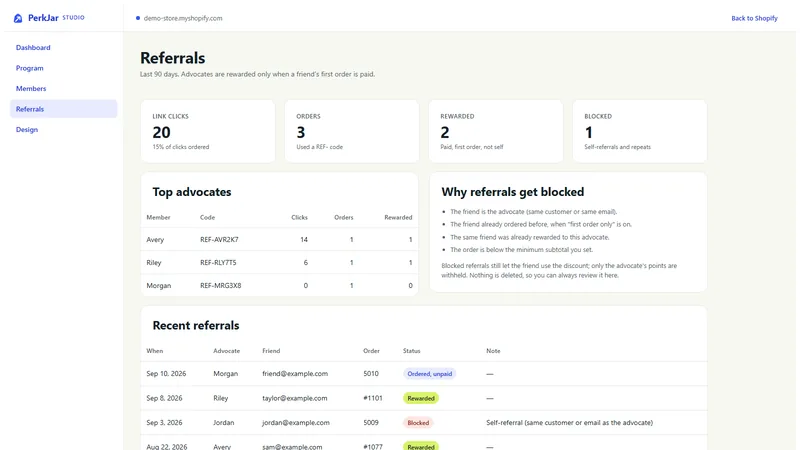Click the When column header

pyautogui.click(x=155, y=351)
